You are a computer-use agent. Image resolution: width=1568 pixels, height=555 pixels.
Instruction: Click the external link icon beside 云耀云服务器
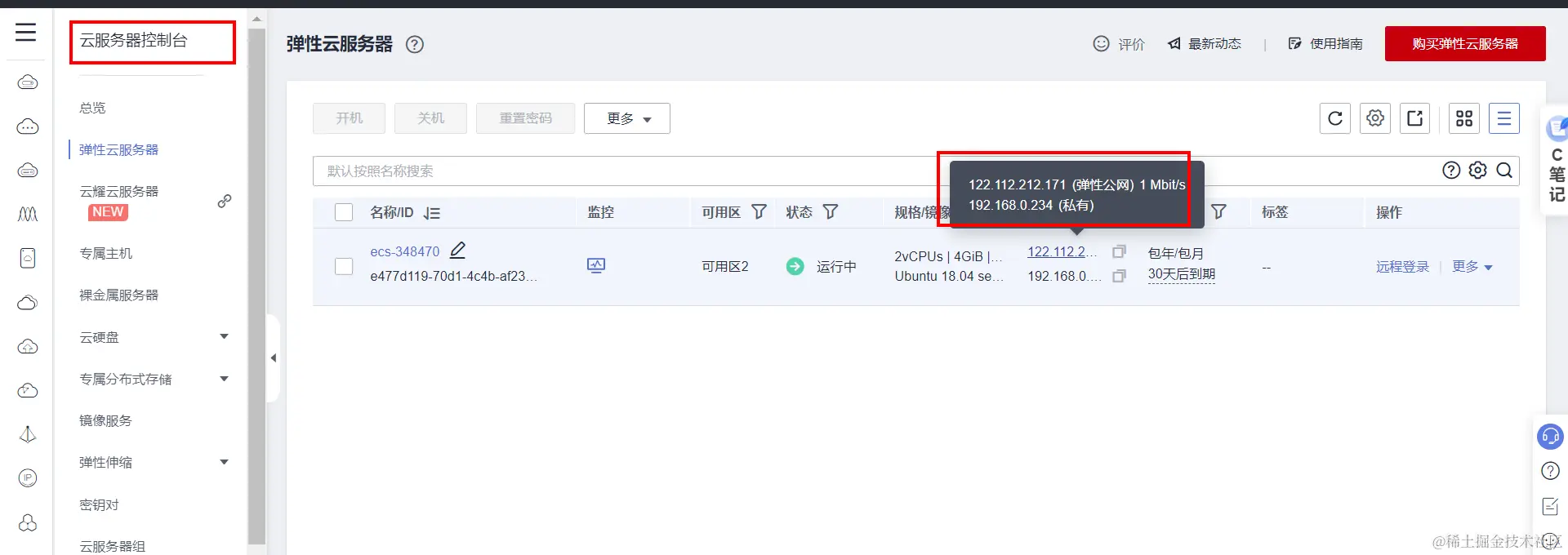tap(225, 201)
